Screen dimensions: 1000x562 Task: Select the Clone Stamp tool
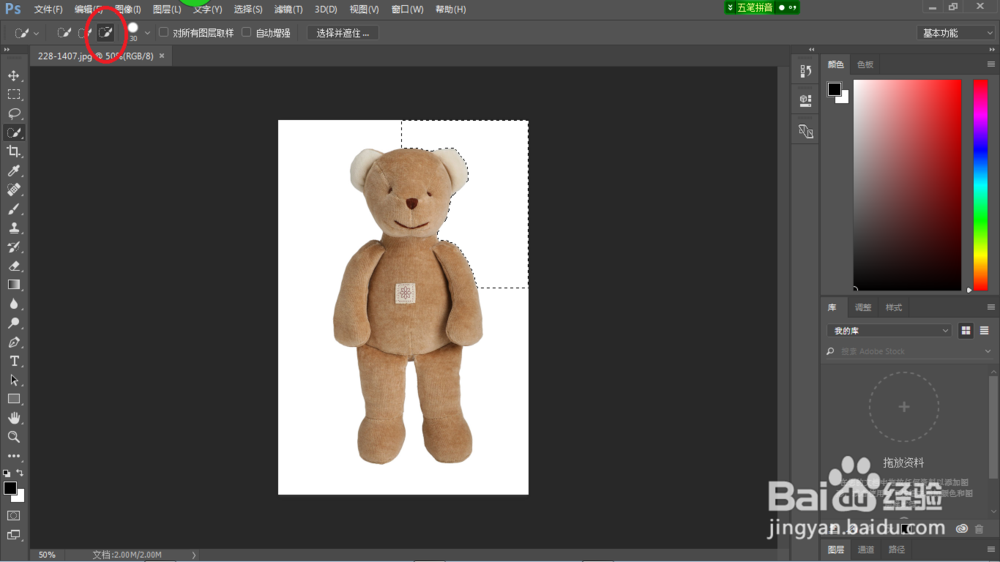coord(13,228)
